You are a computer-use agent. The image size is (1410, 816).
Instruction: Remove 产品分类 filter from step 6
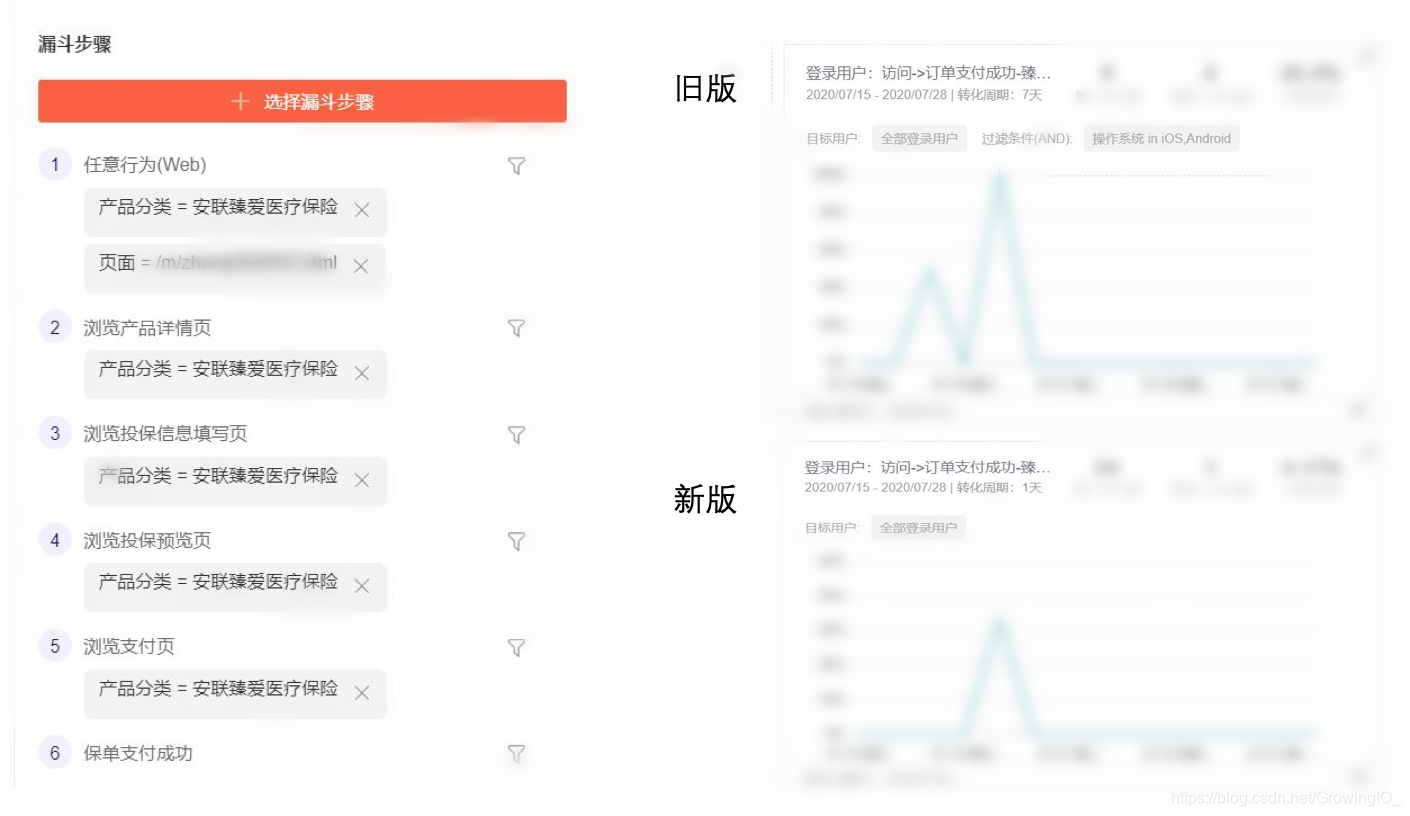coord(362,800)
